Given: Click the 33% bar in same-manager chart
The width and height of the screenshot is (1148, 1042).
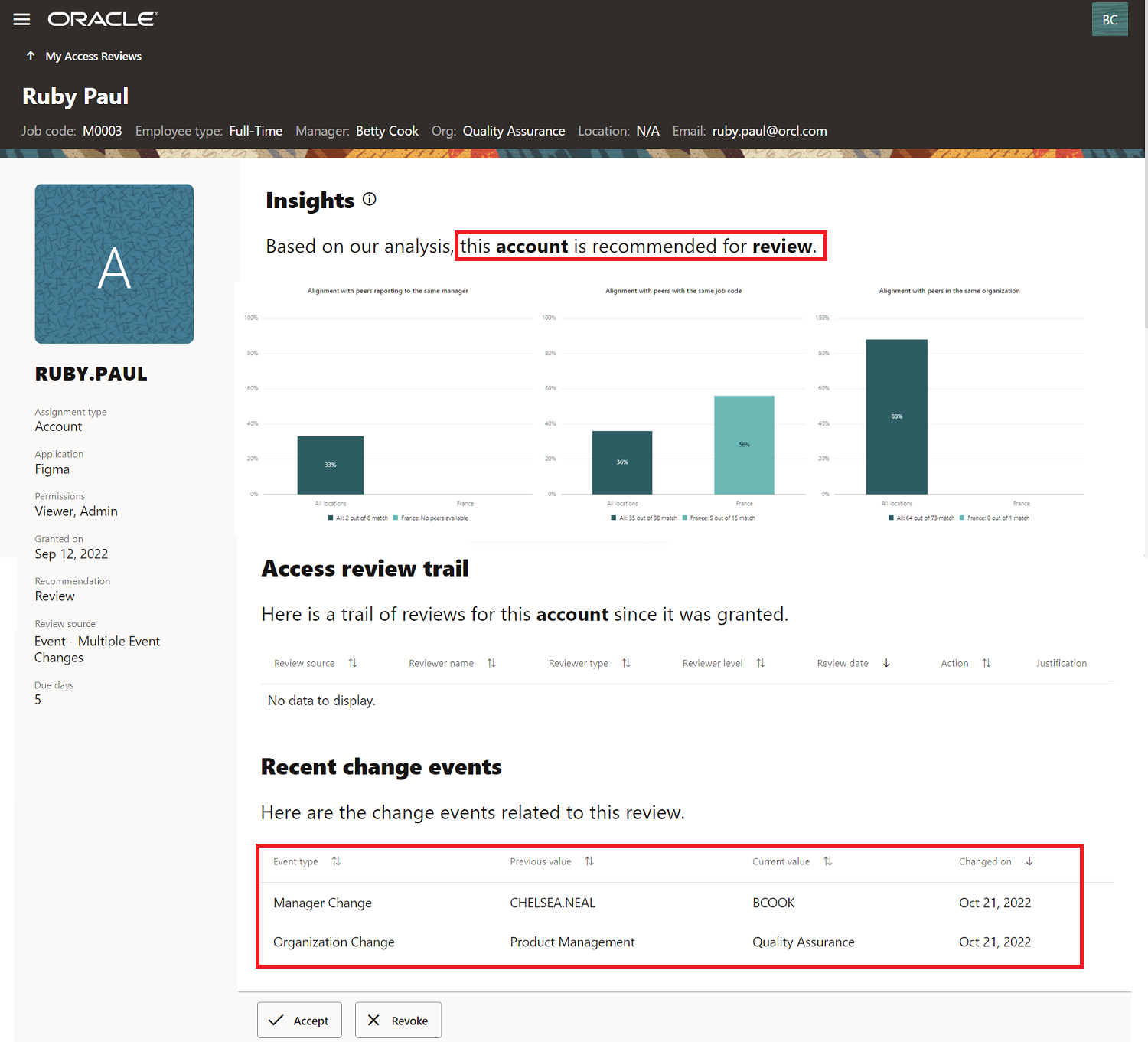Looking at the screenshot, I should pos(331,465).
